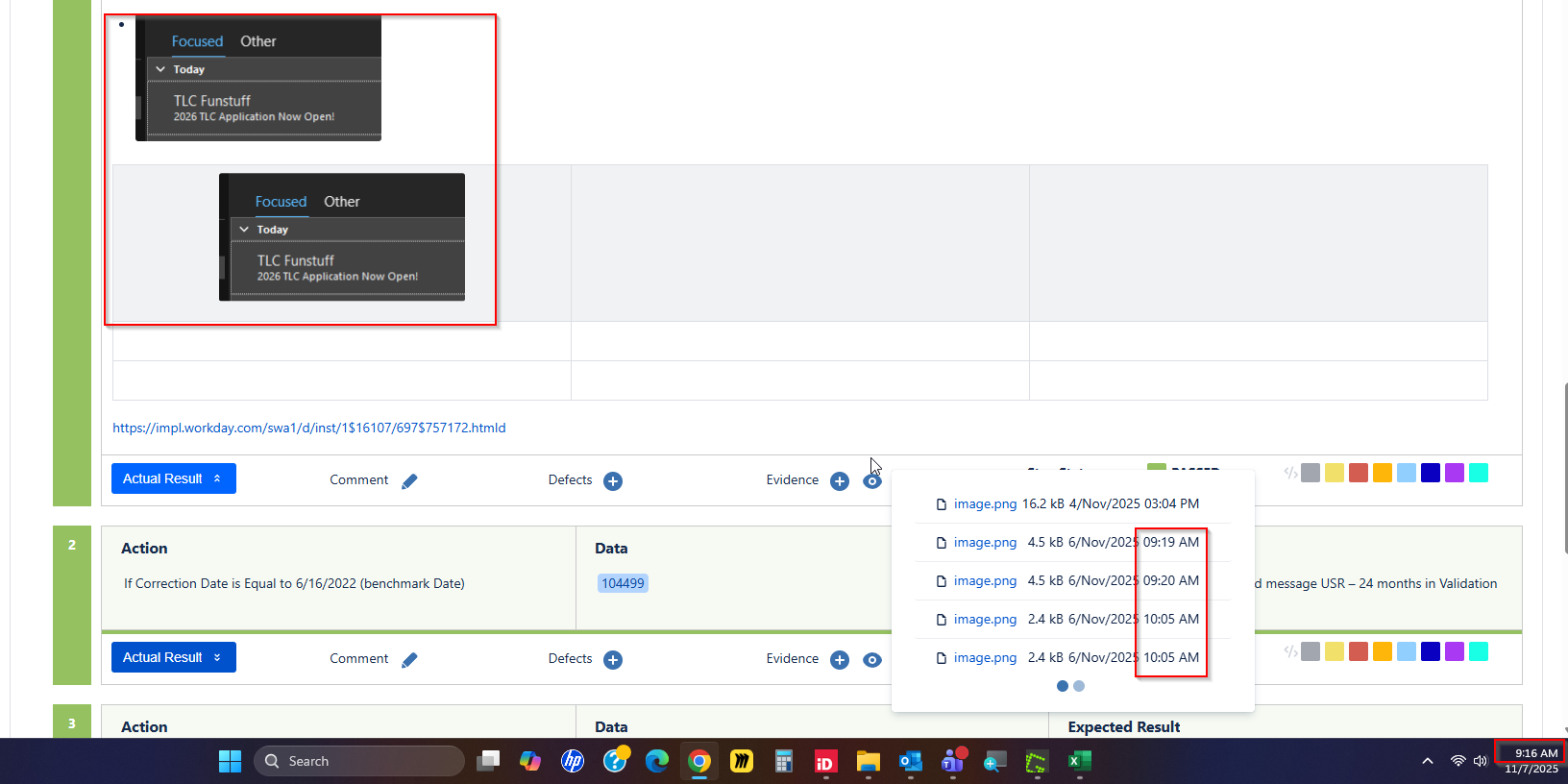
Task: Click the 104499 data tag
Action: (x=623, y=583)
